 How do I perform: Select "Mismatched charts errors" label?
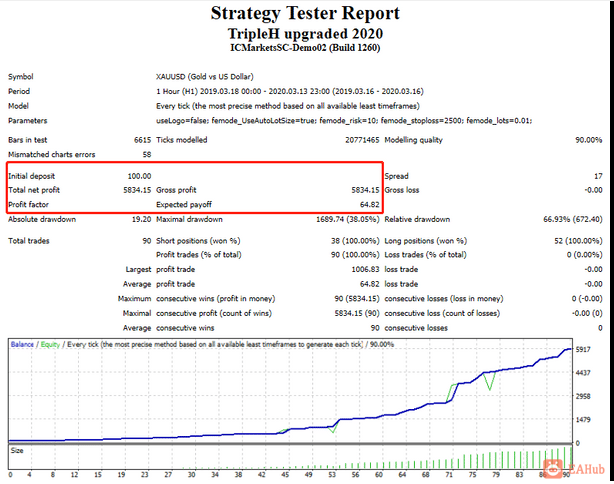52,154
